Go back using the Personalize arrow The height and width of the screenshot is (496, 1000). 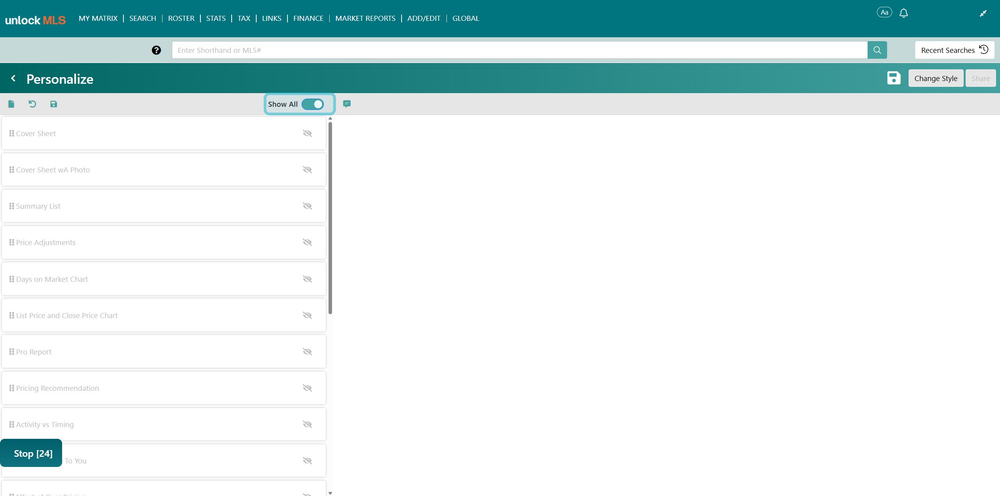pyautogui.click(x=13, y=78)
